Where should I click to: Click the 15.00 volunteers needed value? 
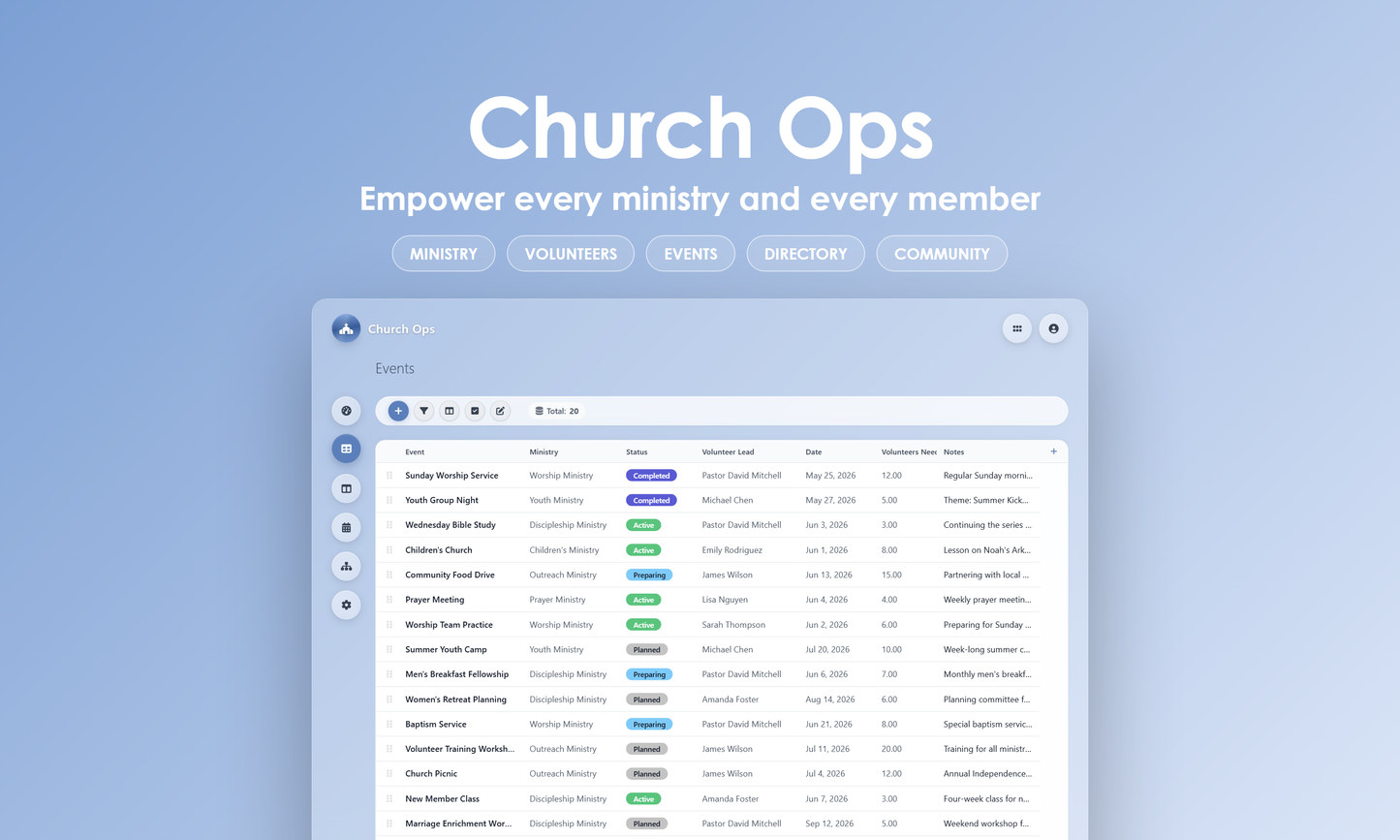pos(891,575)
